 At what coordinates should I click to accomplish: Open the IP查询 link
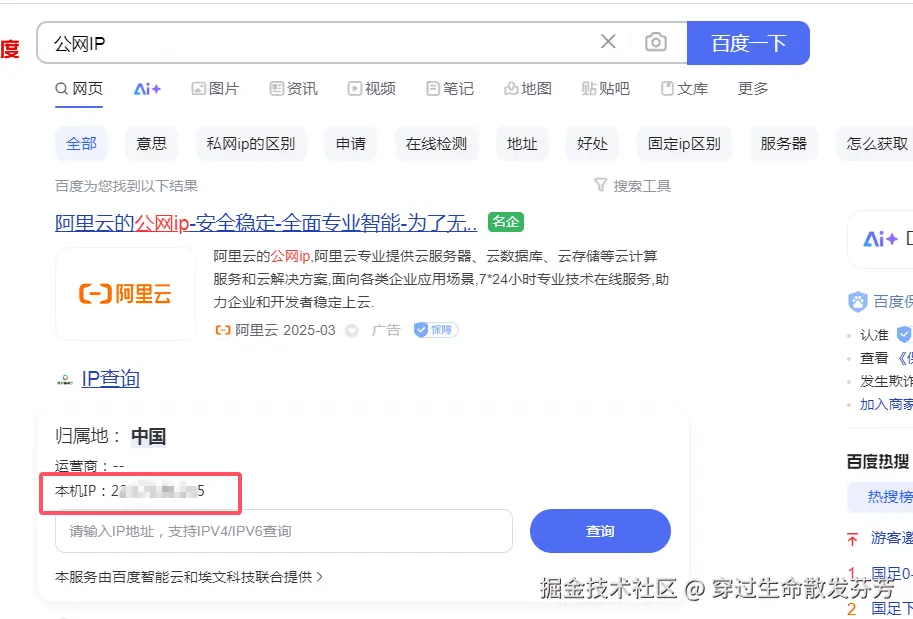tap(110, 378)
